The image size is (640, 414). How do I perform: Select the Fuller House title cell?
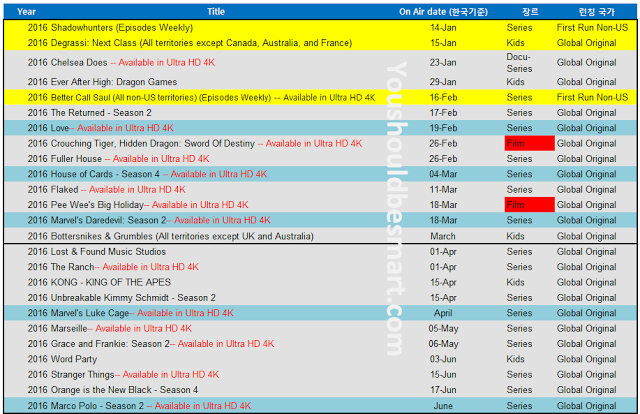(x=130, y=159)
